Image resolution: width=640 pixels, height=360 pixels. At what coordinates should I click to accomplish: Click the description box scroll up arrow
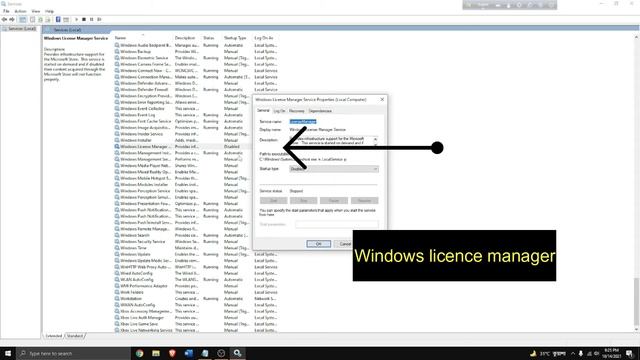pos(376,139)
